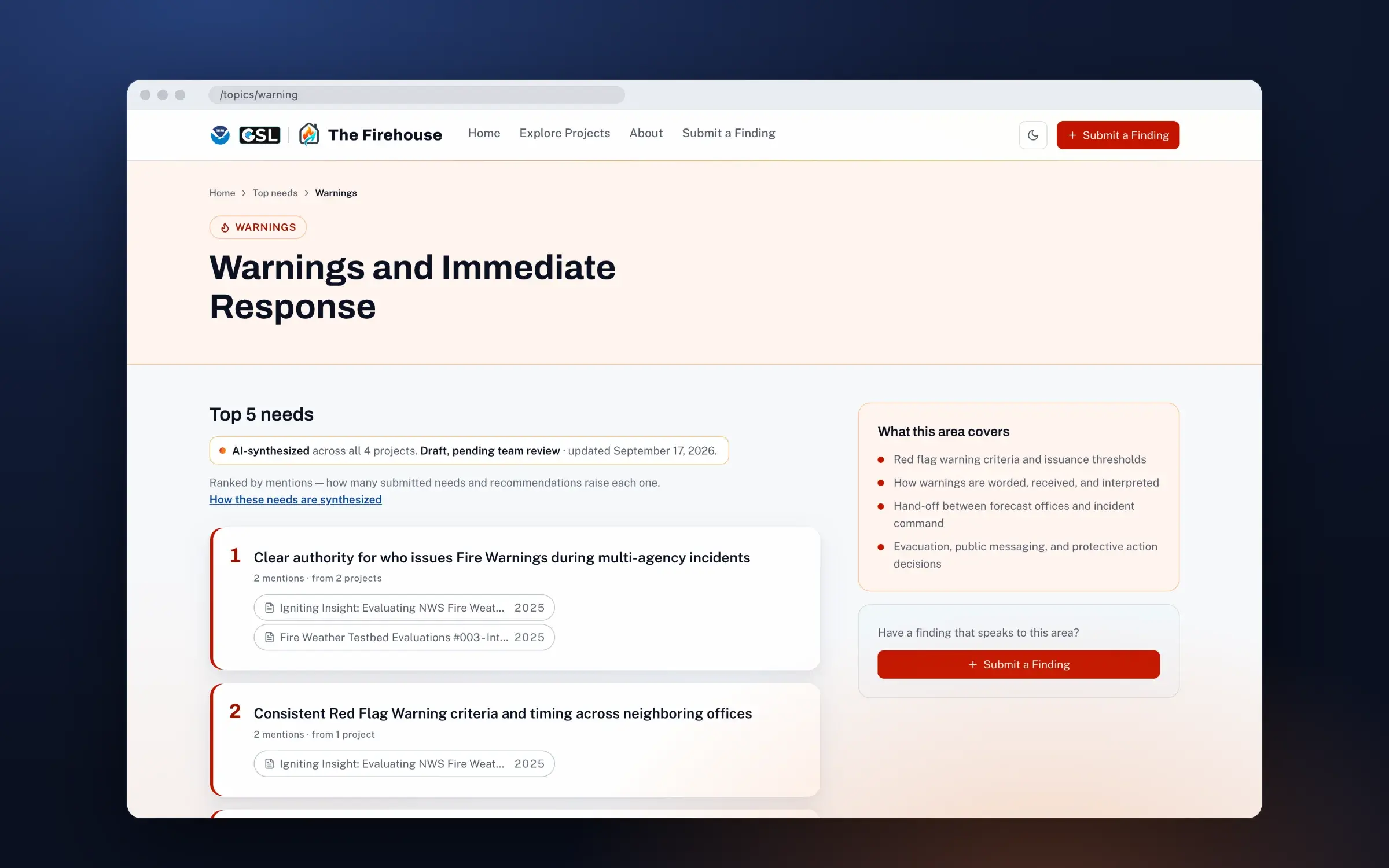Open Submit a Finding in the navigation menu
The width and height of the screenshot is (1389, 868).
click(x=728, y=133)
